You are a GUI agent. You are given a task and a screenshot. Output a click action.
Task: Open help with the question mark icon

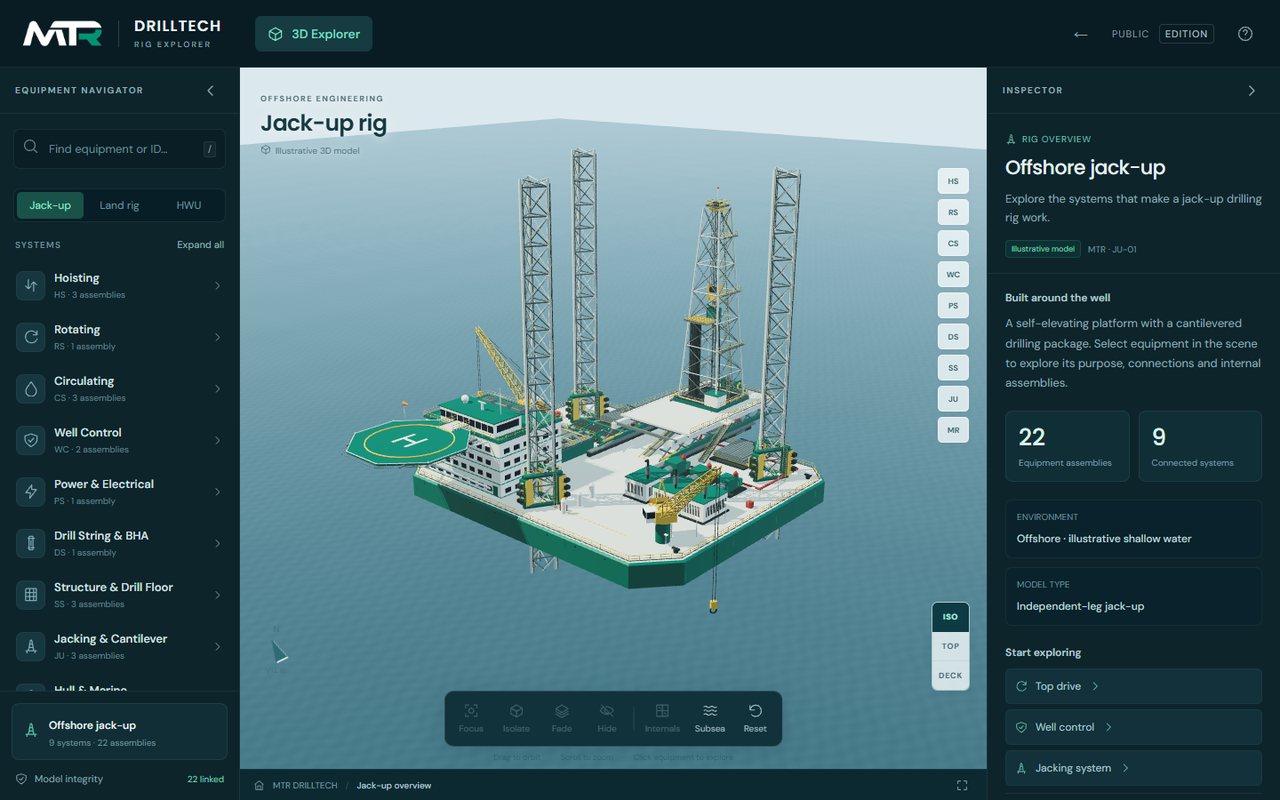pyautogui.click(x=1245, y=34)
